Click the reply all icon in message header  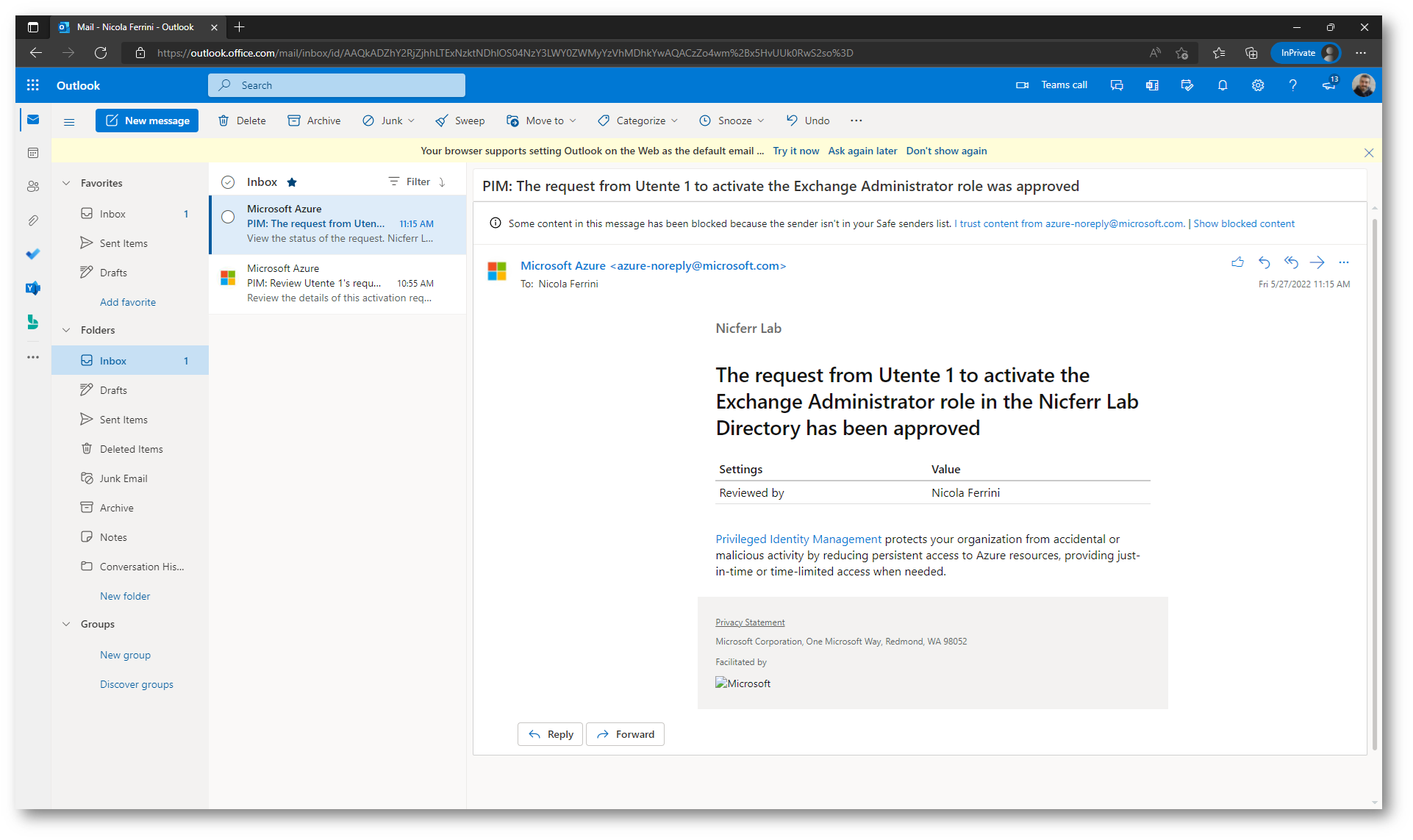point(1291,262)
